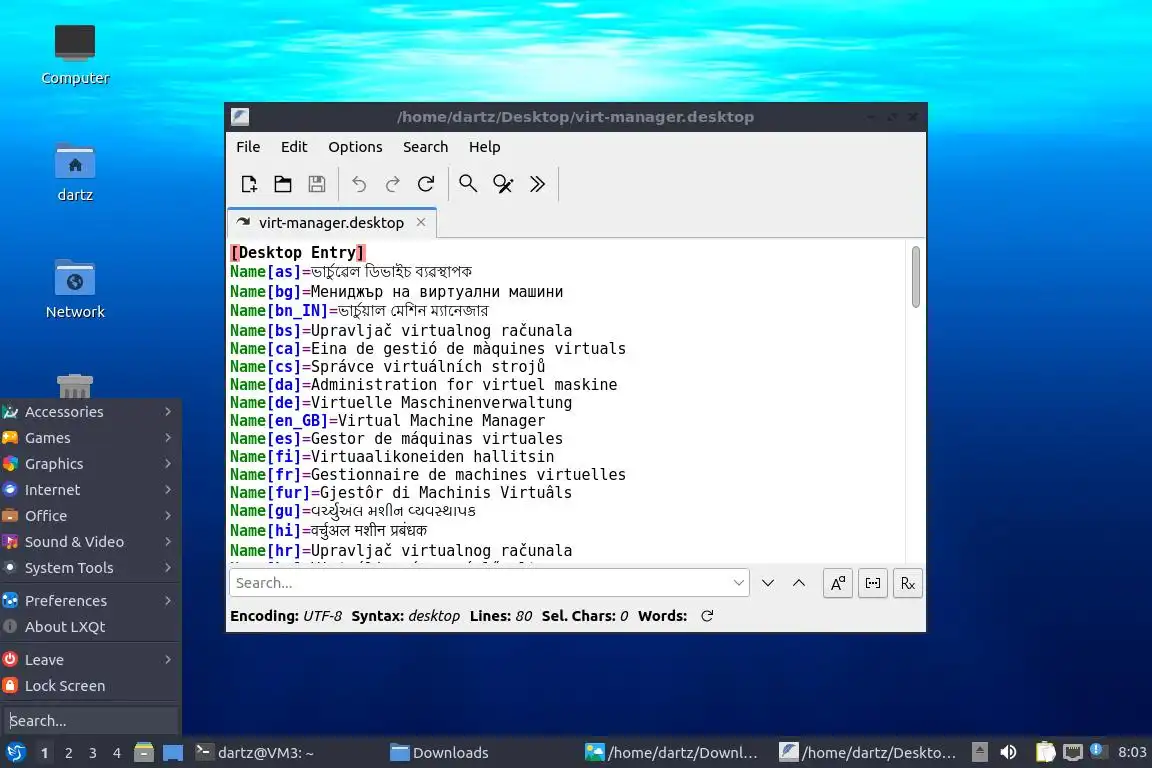1152x768 pixels.
Task: Jump to previous search match
Action: (x=799, y=583)
